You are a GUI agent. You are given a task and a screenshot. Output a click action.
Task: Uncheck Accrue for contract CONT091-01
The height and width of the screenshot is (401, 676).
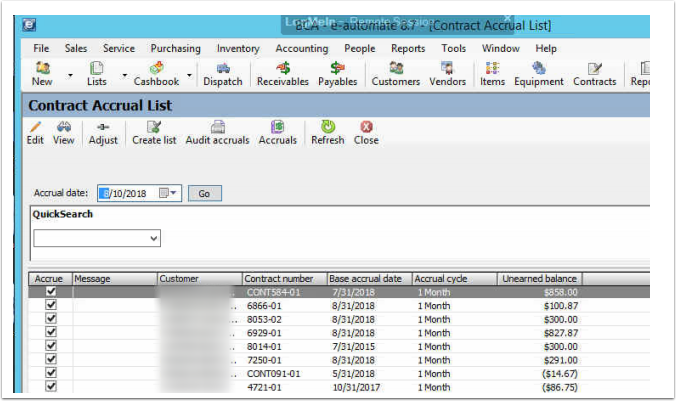pyautogui.click(x=51, y=373)
